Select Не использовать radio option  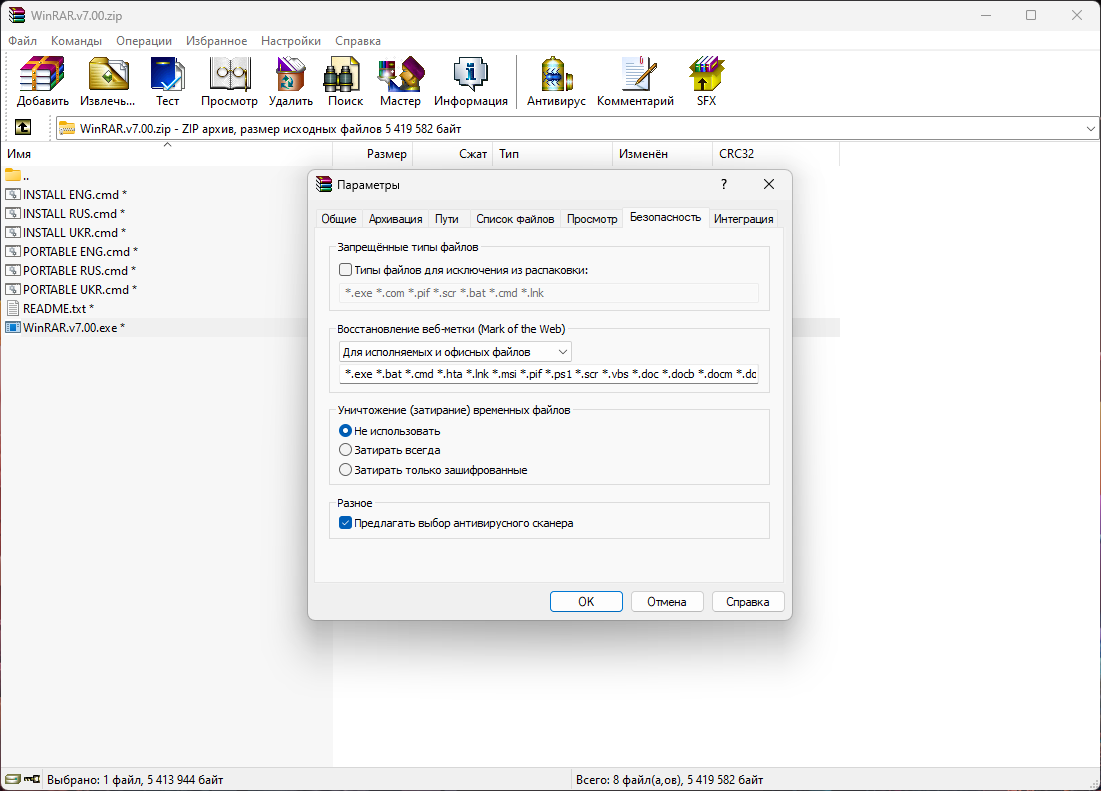345,430
